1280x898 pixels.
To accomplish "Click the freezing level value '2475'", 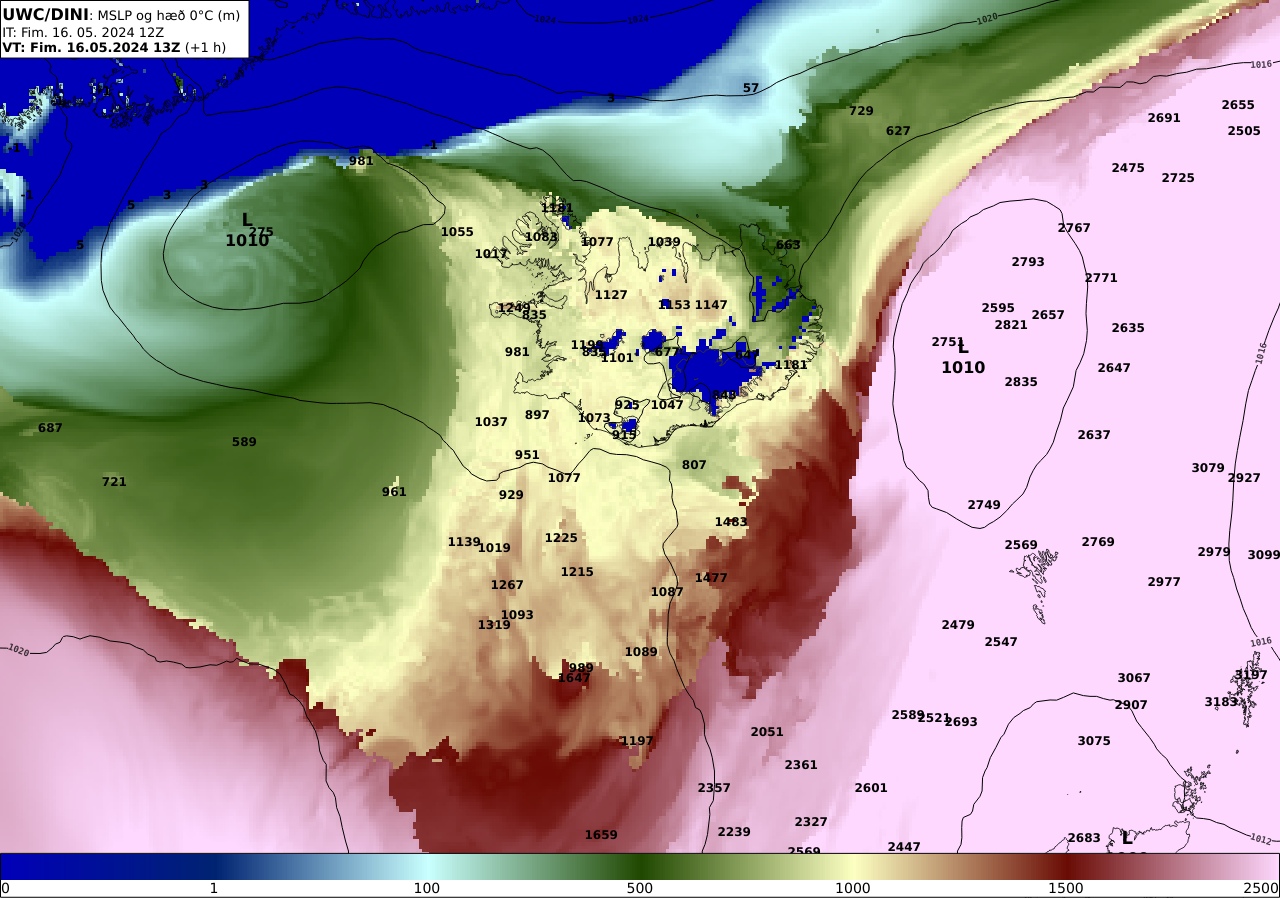I will (x=1128, y=168).
